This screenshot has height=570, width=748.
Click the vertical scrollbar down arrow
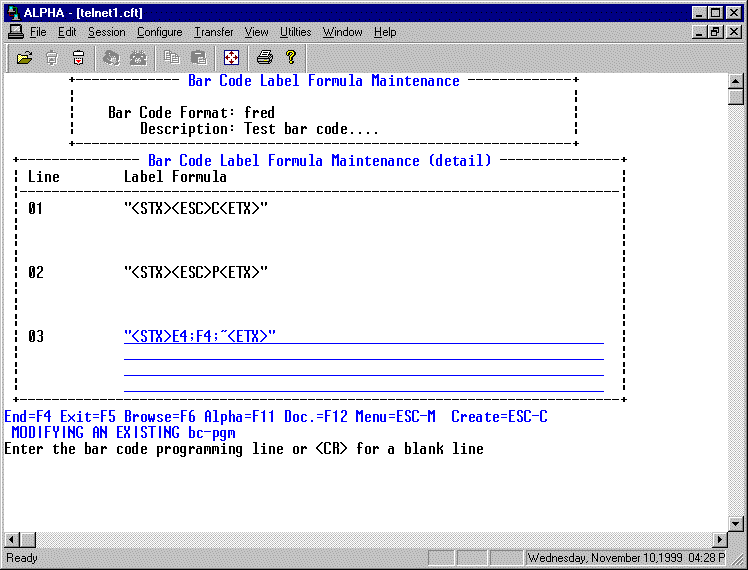pyautogui.click(x=736, y=524)
